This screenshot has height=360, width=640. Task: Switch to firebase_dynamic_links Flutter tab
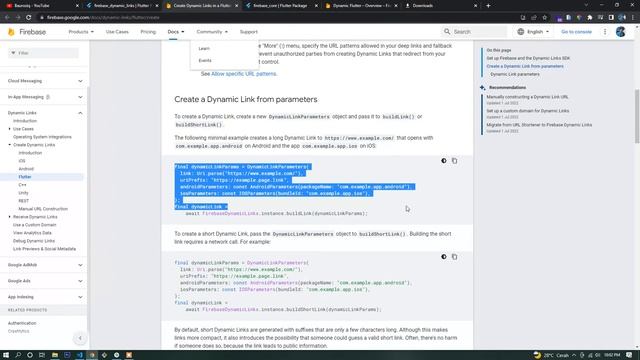pyautogui.click(x=122, y=6)
